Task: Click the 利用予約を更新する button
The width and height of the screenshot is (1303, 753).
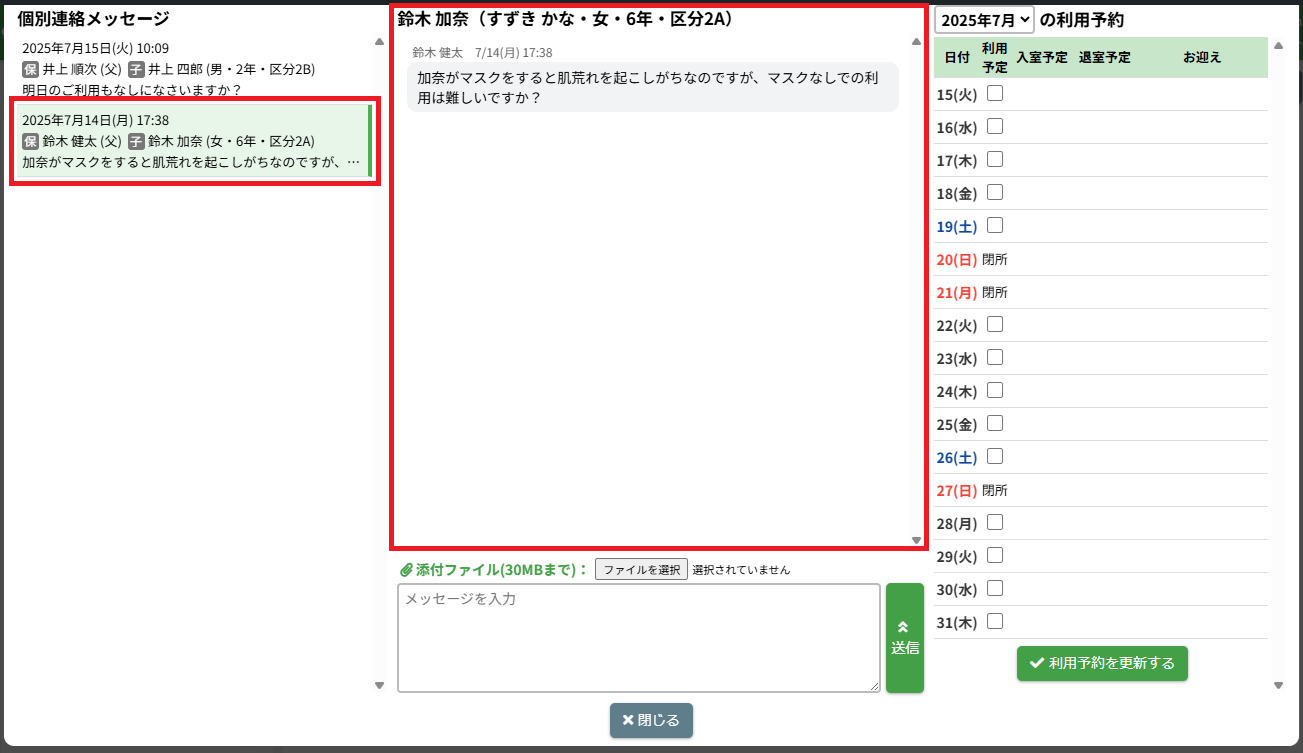Action: coord(1102,663)
